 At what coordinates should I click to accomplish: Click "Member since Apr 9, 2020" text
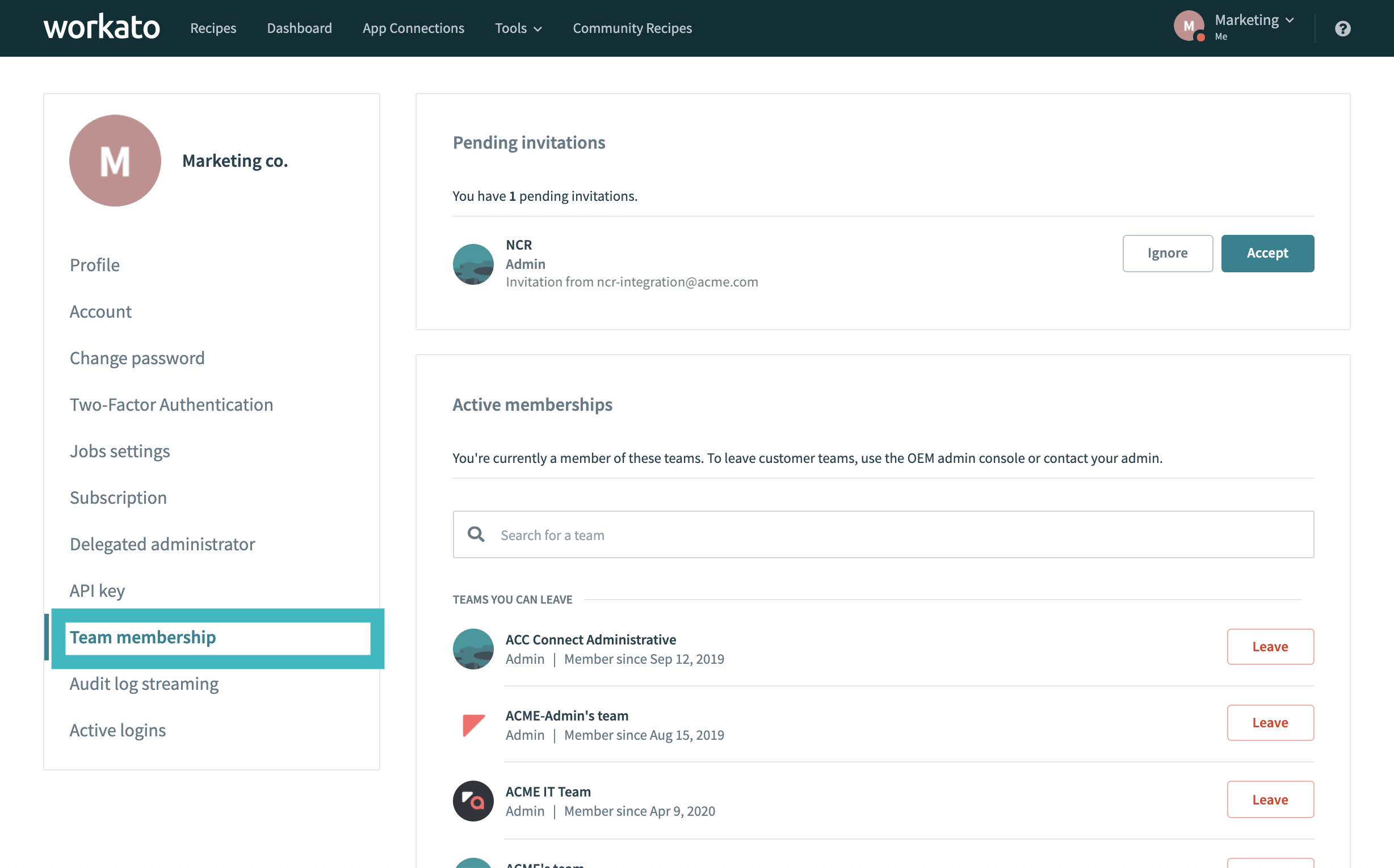(x=639, y=811)
